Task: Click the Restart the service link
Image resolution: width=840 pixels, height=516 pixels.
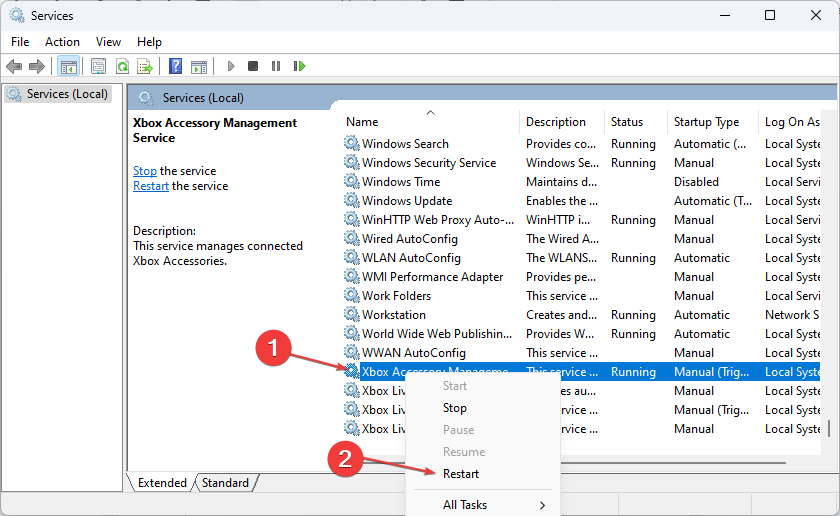Action: point(151,186)
